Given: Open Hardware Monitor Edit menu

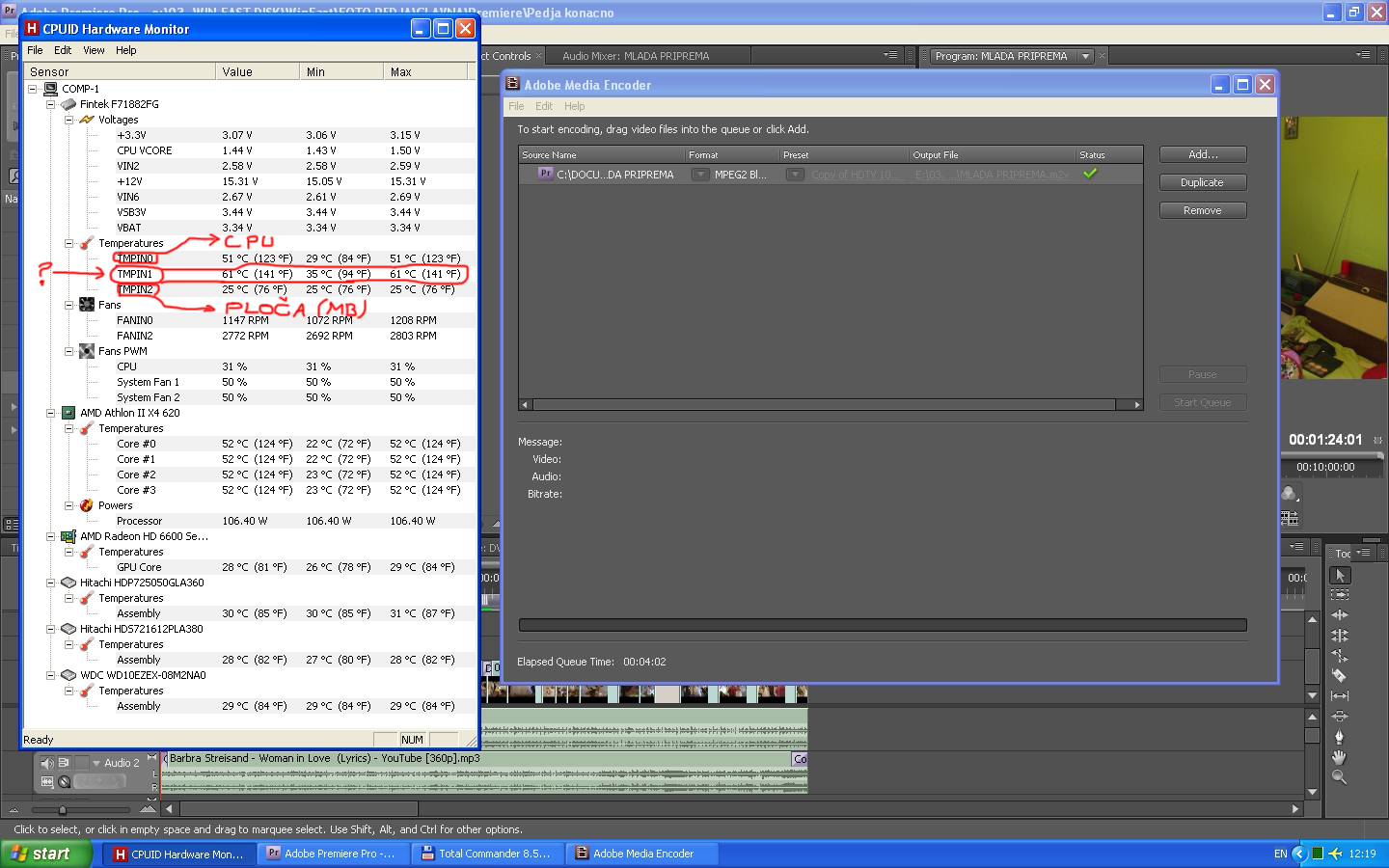Looking at the screenshot, I should tap(63, 50).
